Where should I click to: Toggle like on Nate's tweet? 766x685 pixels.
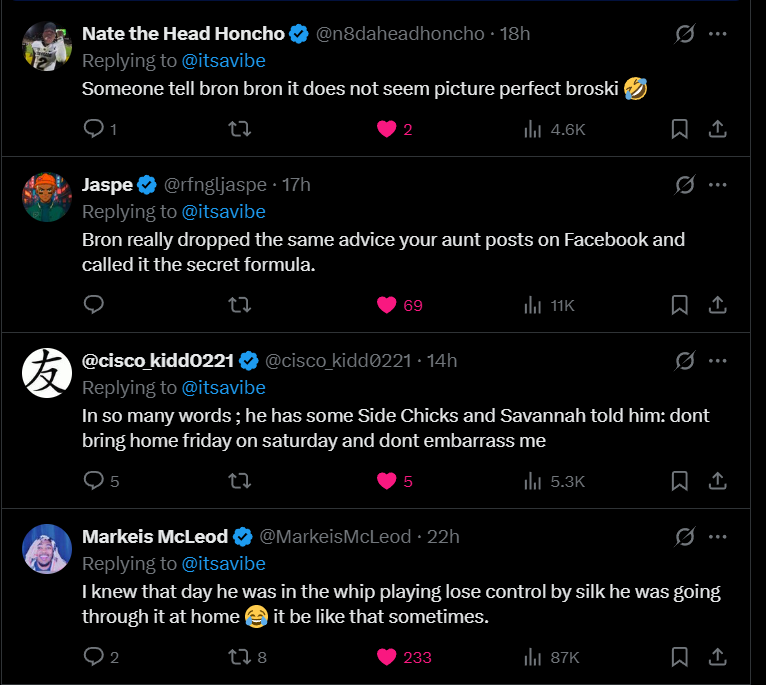[388, 129]
